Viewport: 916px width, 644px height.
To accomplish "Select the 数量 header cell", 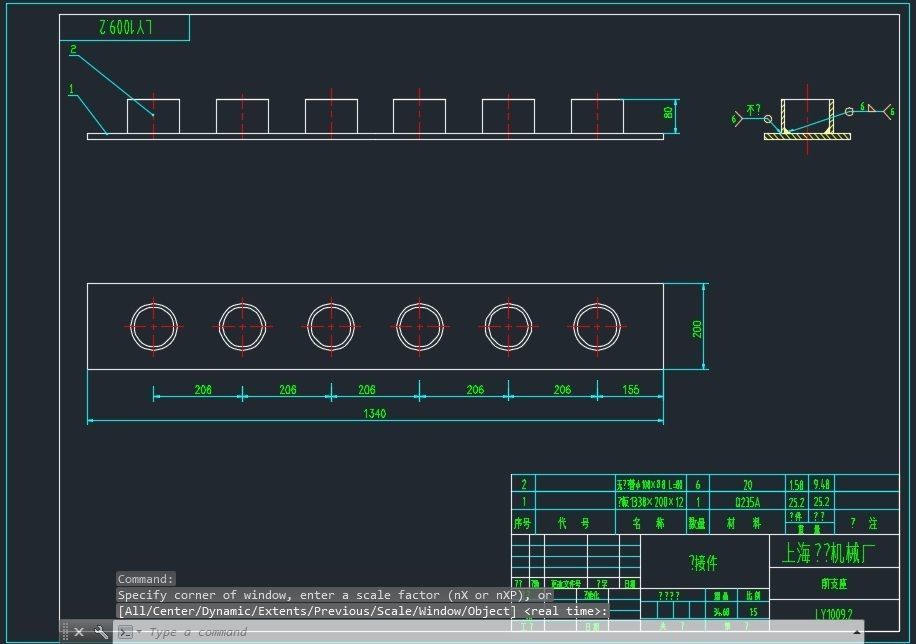I will [697, 523].
